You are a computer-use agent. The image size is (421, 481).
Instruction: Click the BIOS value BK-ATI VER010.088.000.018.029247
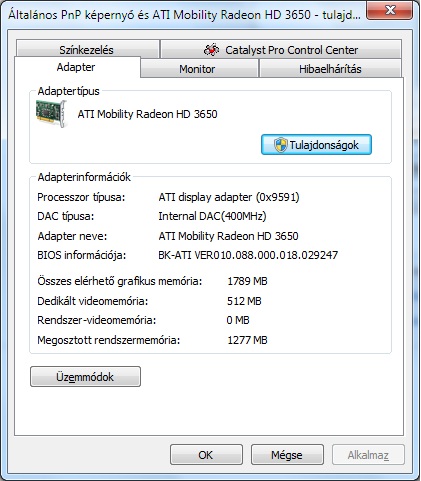click(248, 255)
